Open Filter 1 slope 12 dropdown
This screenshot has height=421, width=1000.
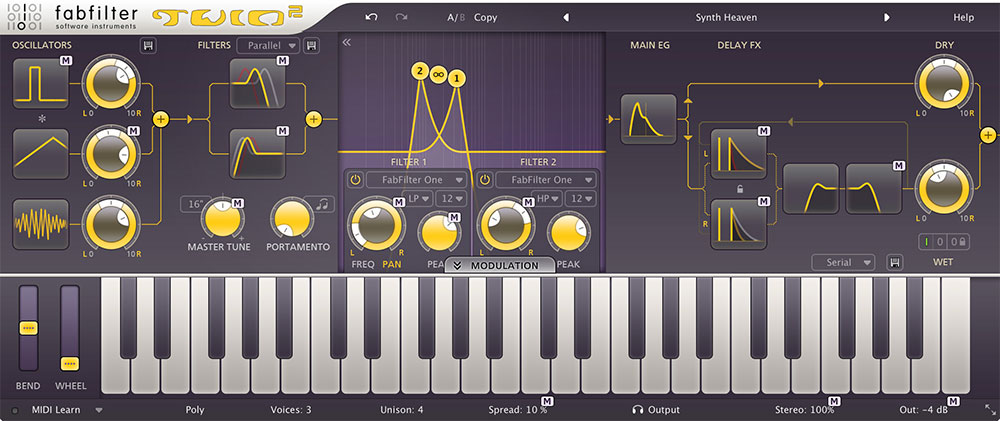coord(451,198)
